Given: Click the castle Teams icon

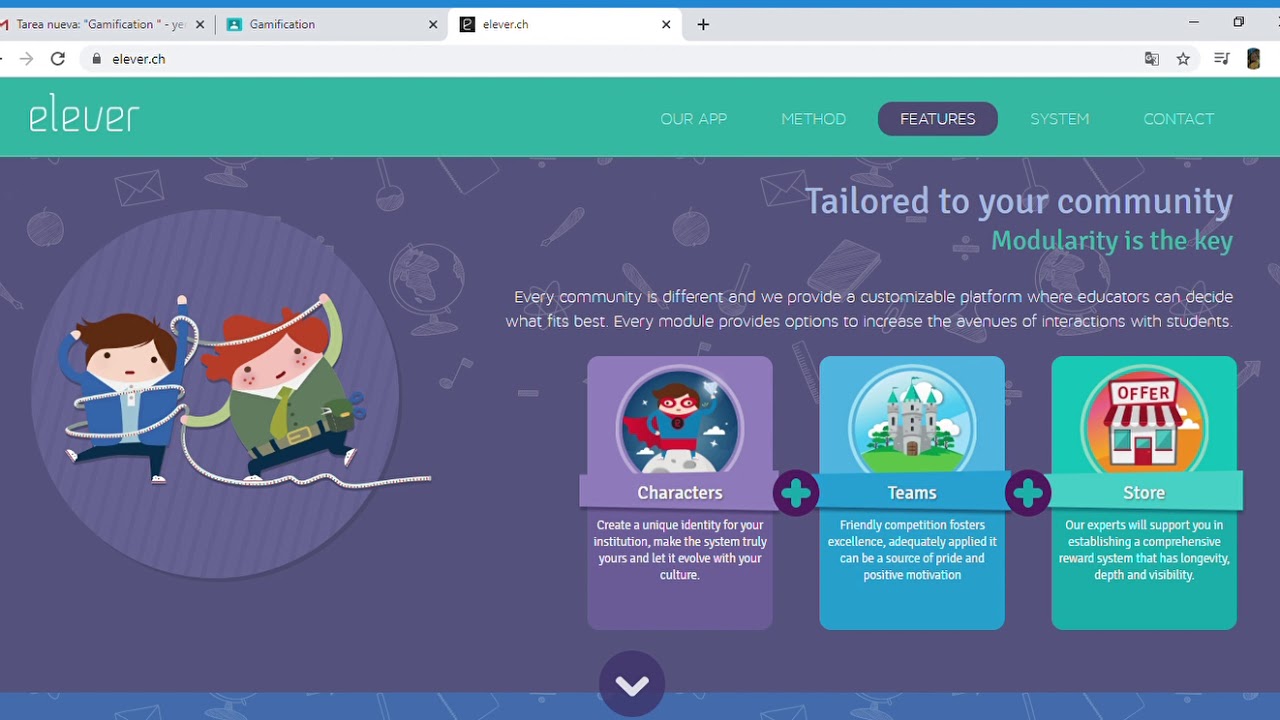Looking at the screenshot, I should pos(911,420).
